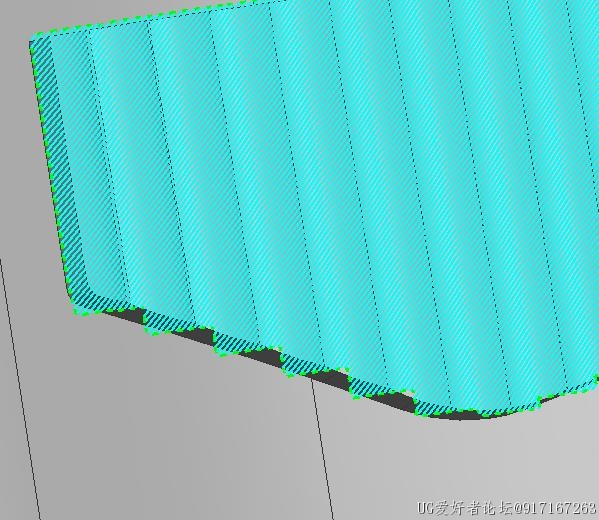Pick the dark hatched patch between first two gaps
The height and width of the screenshot is (520, 599).
coord(167,321)
